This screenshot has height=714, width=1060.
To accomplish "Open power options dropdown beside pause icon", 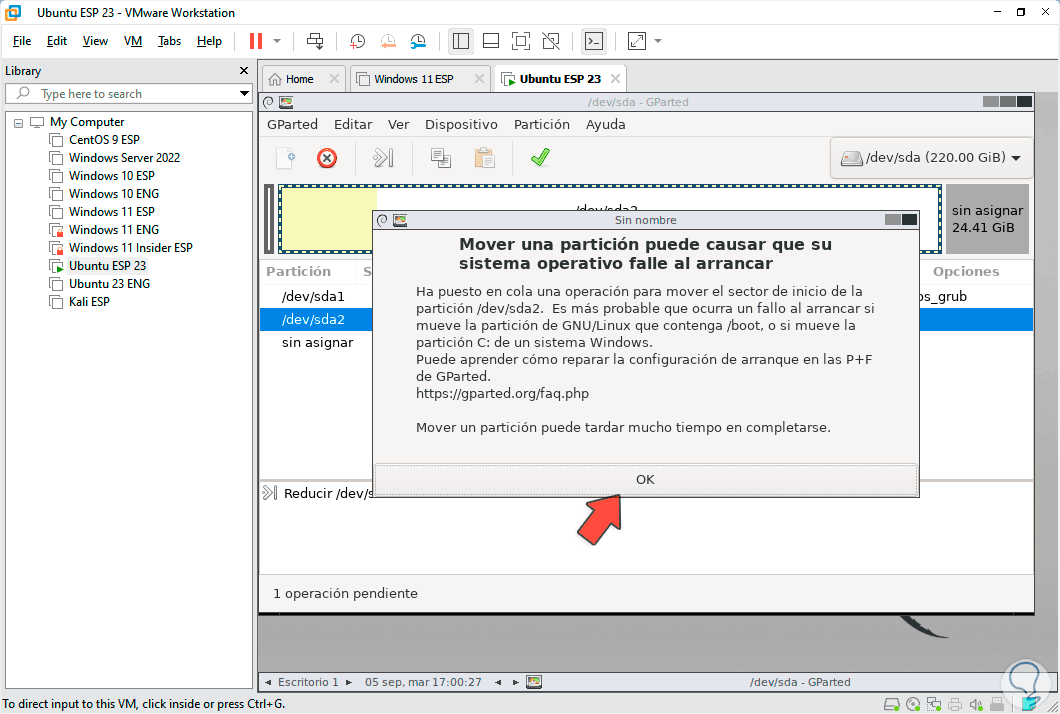I will [x=277, y=41].
